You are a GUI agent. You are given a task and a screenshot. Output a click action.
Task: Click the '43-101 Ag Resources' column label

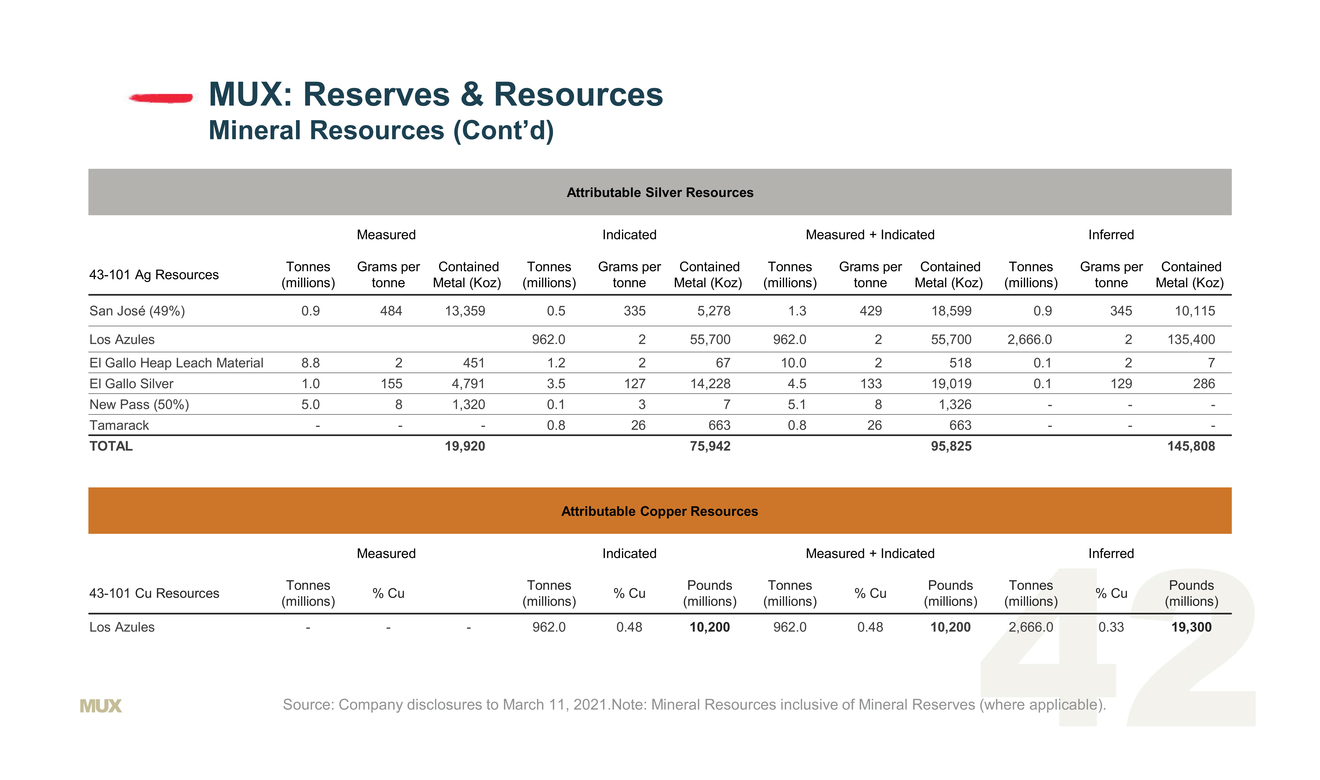tap(154, 275)
